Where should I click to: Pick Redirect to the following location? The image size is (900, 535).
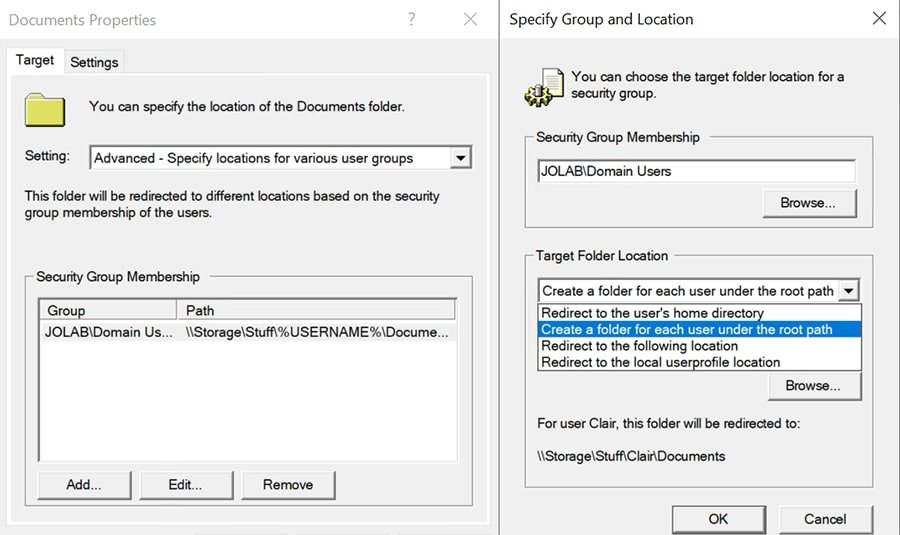click(639, 345)
